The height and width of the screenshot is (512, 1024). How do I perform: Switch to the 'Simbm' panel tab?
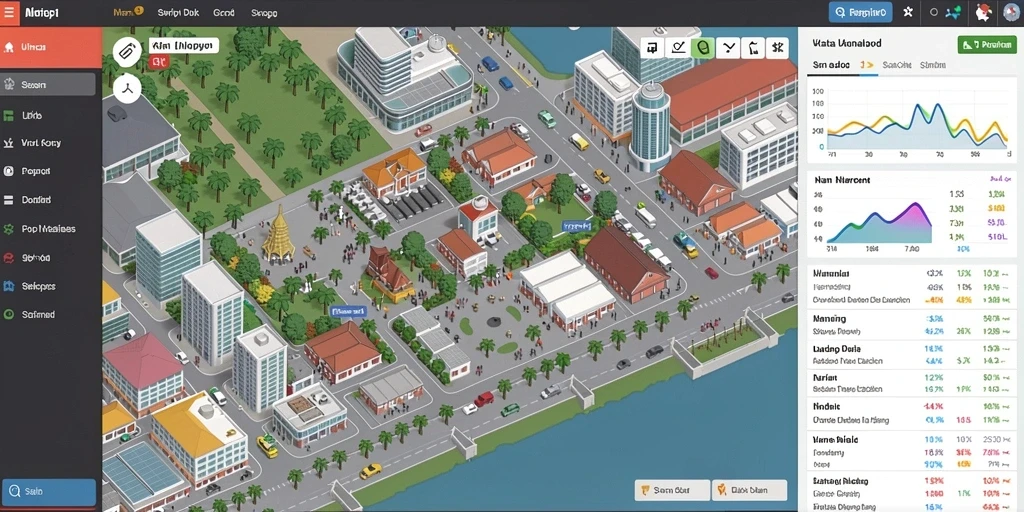click(933, 65)
